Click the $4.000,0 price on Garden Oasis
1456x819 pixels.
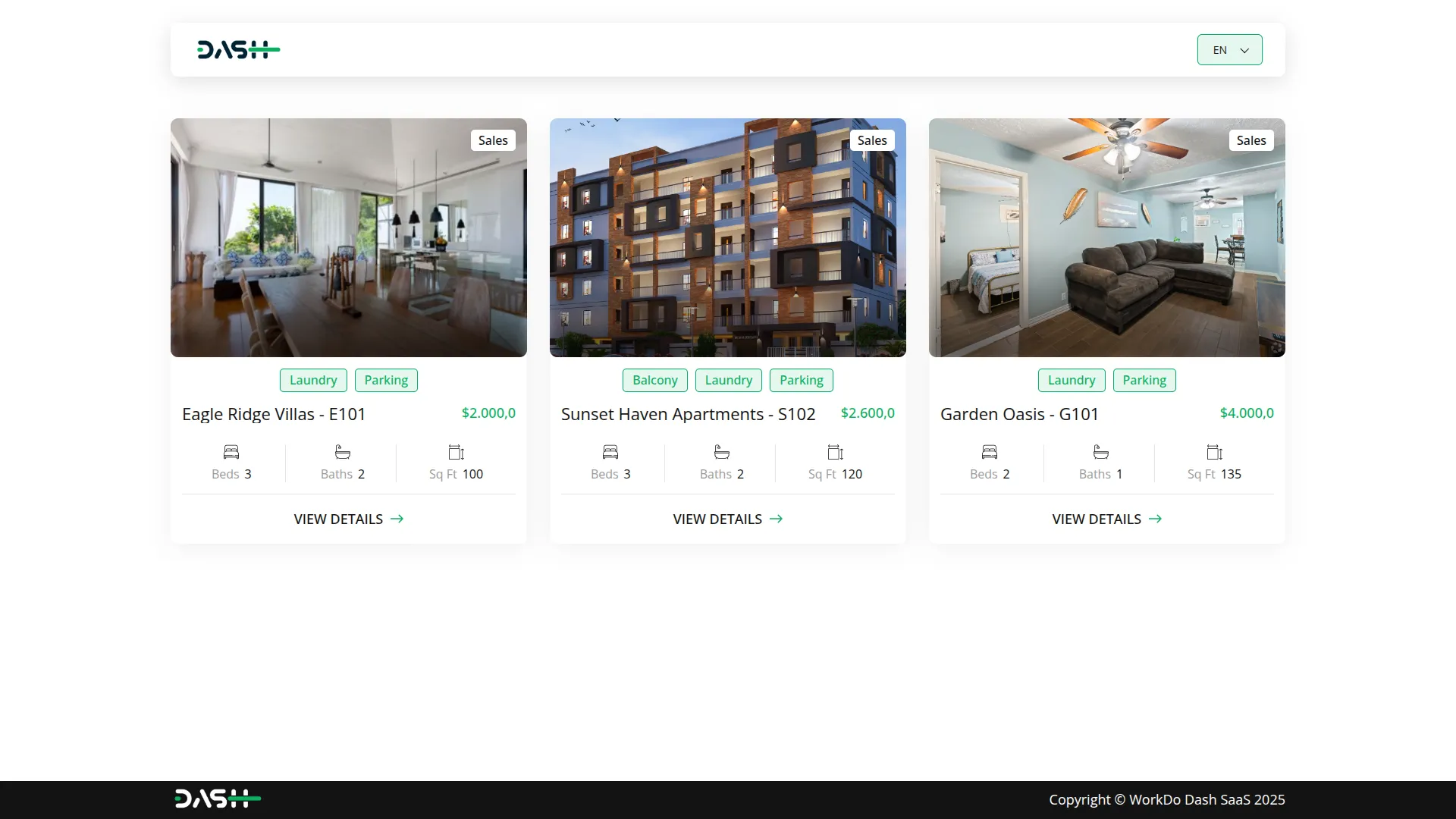tap(1246, 413)
